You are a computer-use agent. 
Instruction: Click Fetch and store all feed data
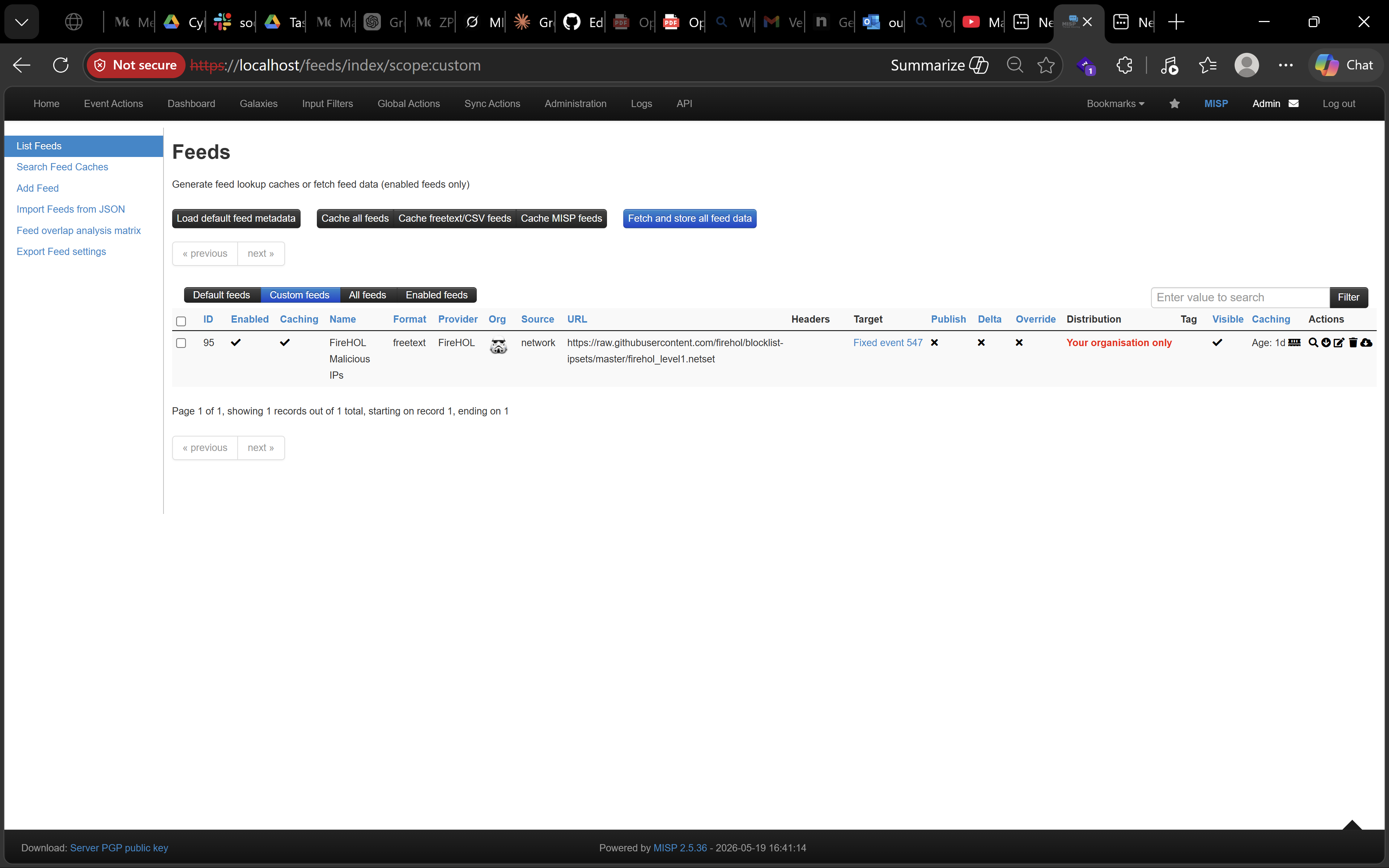(x=689, y=218)
